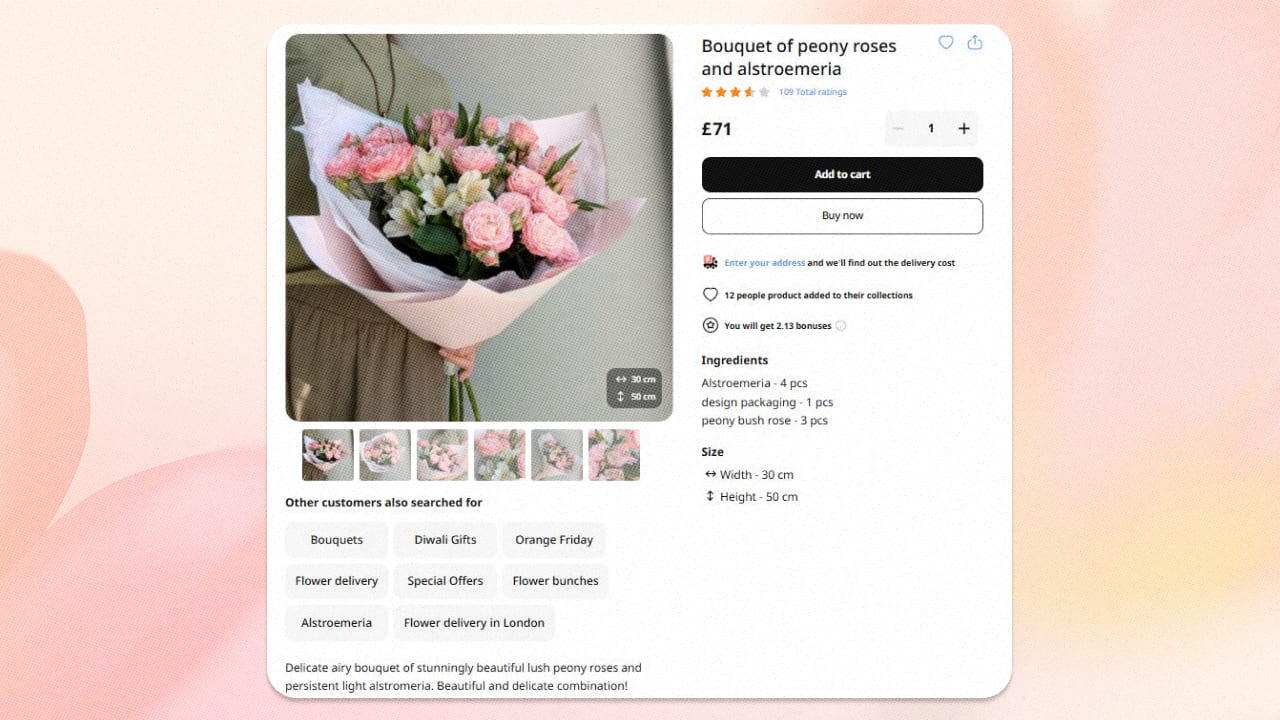The image size is (1280, 720).
Task: Choose the Diwali Gifts search tag
Action: [445, 540]
